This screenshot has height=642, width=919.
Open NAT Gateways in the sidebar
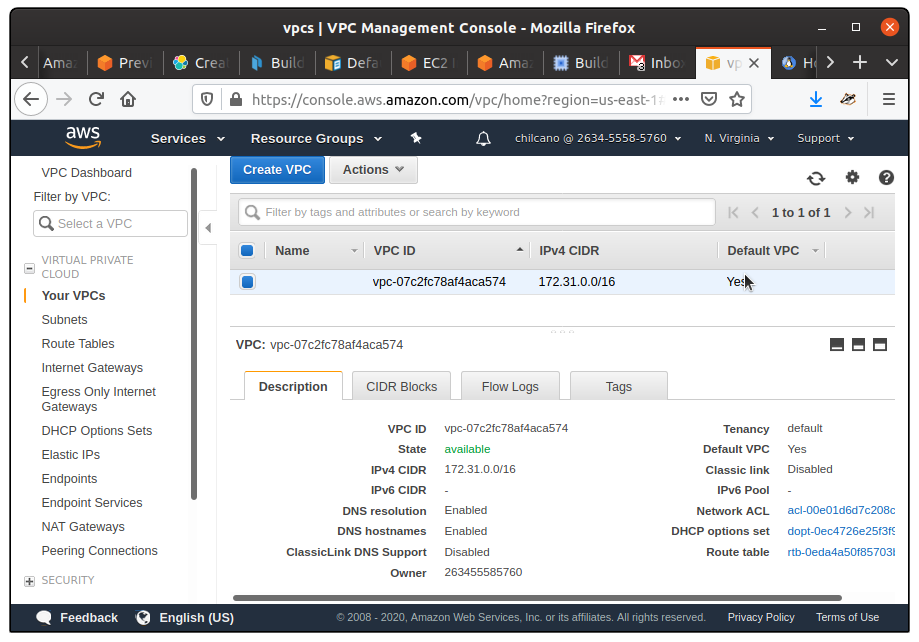click(83, 526)
